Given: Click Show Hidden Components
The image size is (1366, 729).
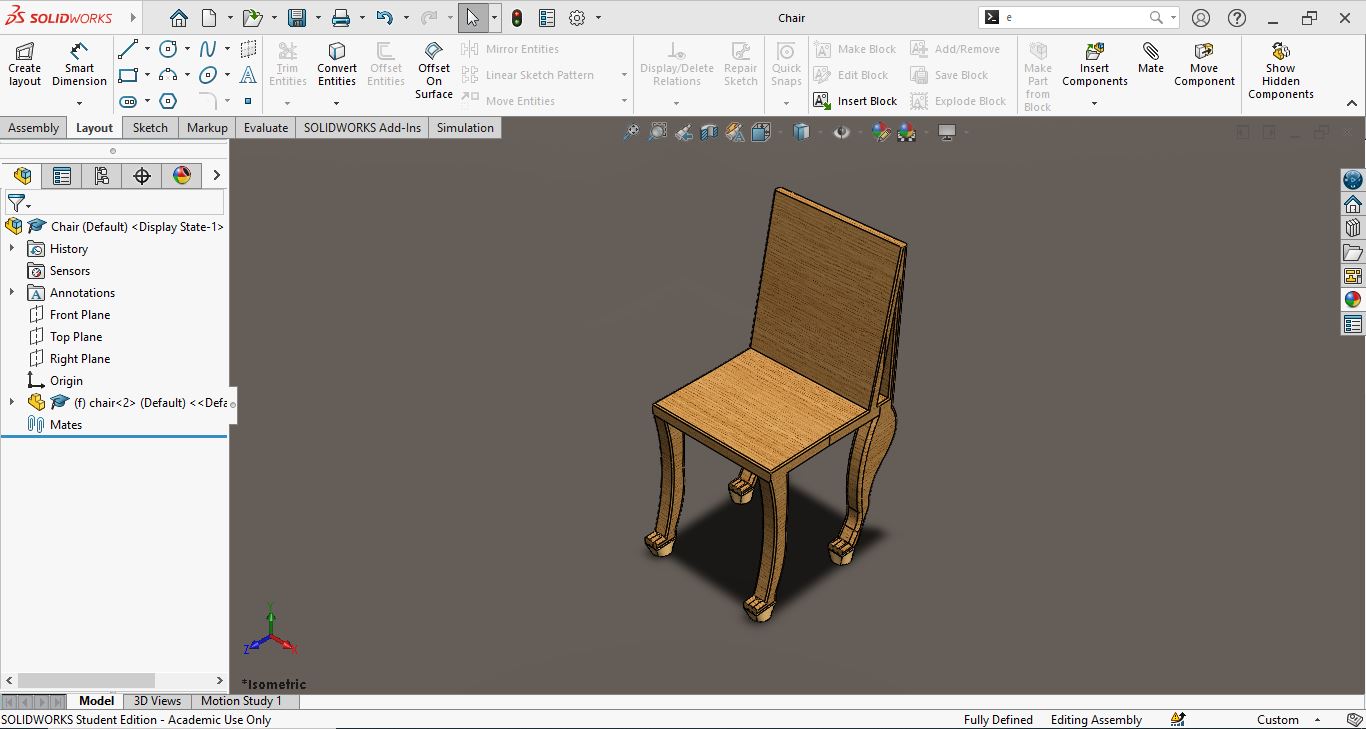Looking at the screenshot, I should (1280, 70).
